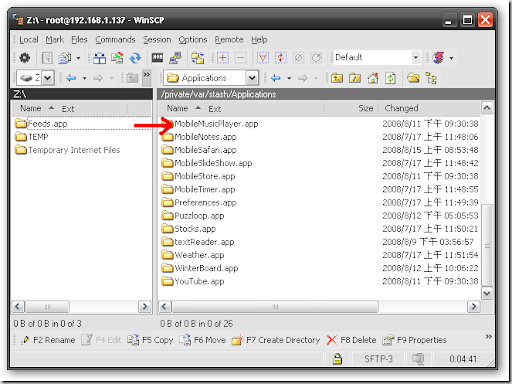This screenshot has height=384, width=512.
Task: Select YouTube.app in remote panel
Action: point(193,281)
